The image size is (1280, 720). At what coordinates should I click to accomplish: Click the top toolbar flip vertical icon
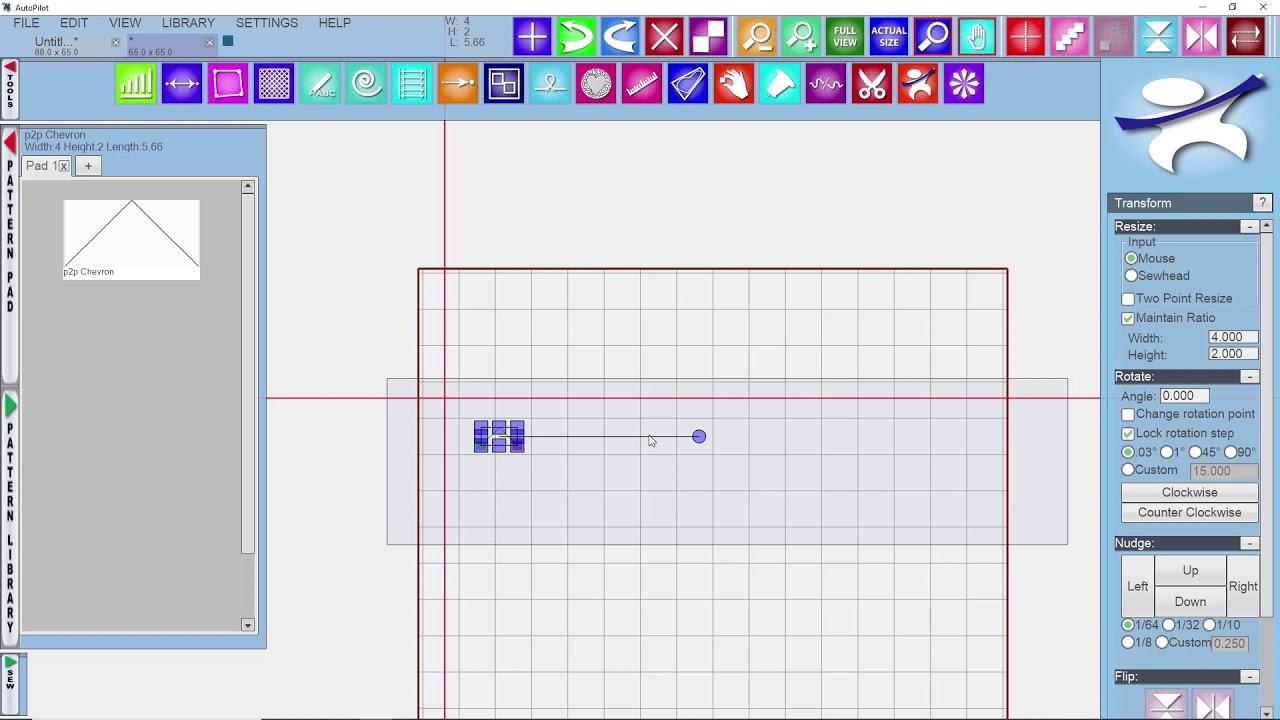point(1158,38)
